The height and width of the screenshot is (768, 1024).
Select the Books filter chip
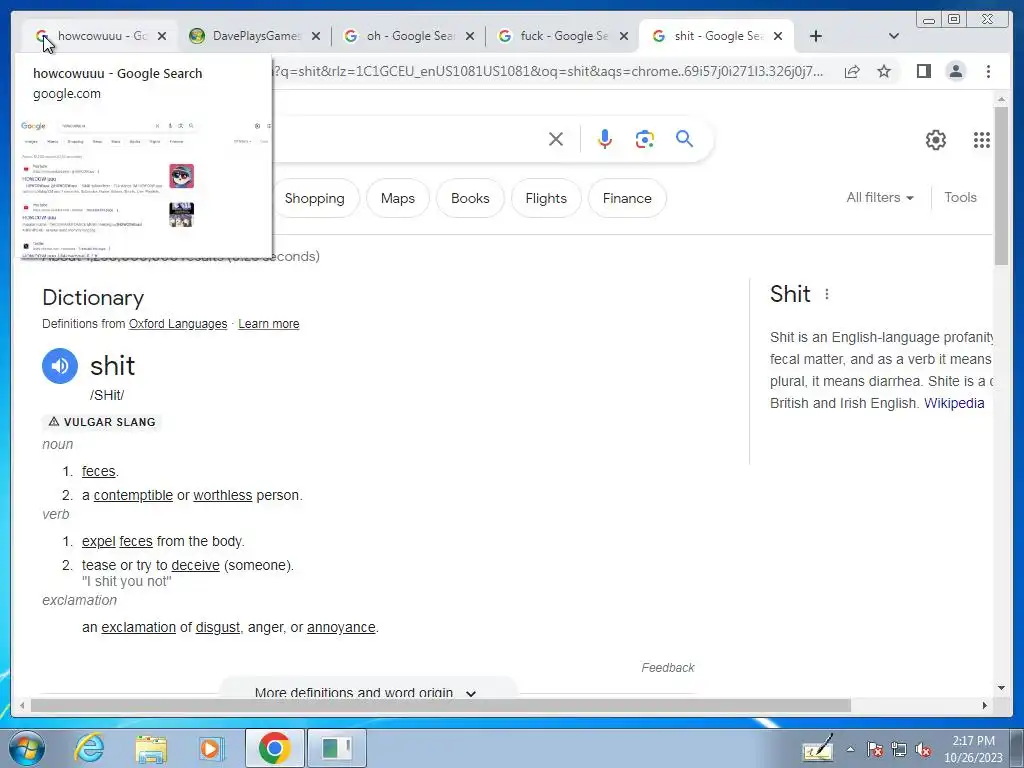pyautogui.click(x=470, y=199)
